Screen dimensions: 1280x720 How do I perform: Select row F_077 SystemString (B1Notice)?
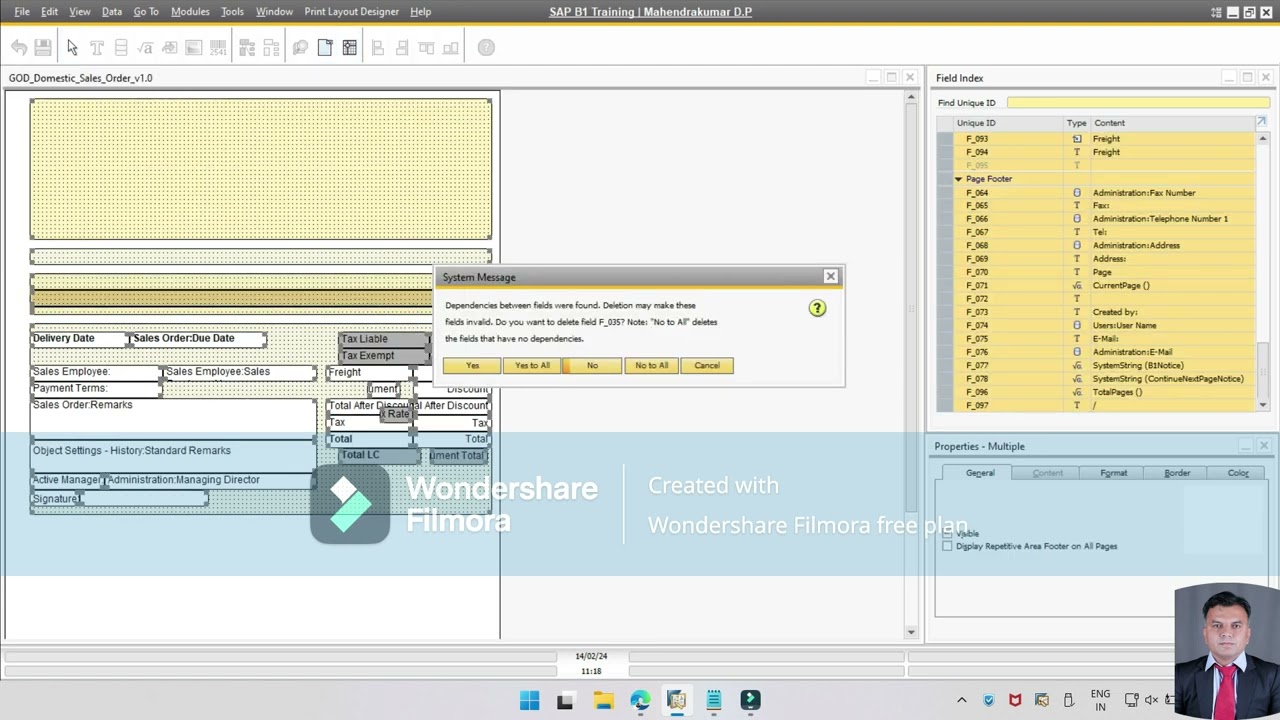coord(1098,365)
